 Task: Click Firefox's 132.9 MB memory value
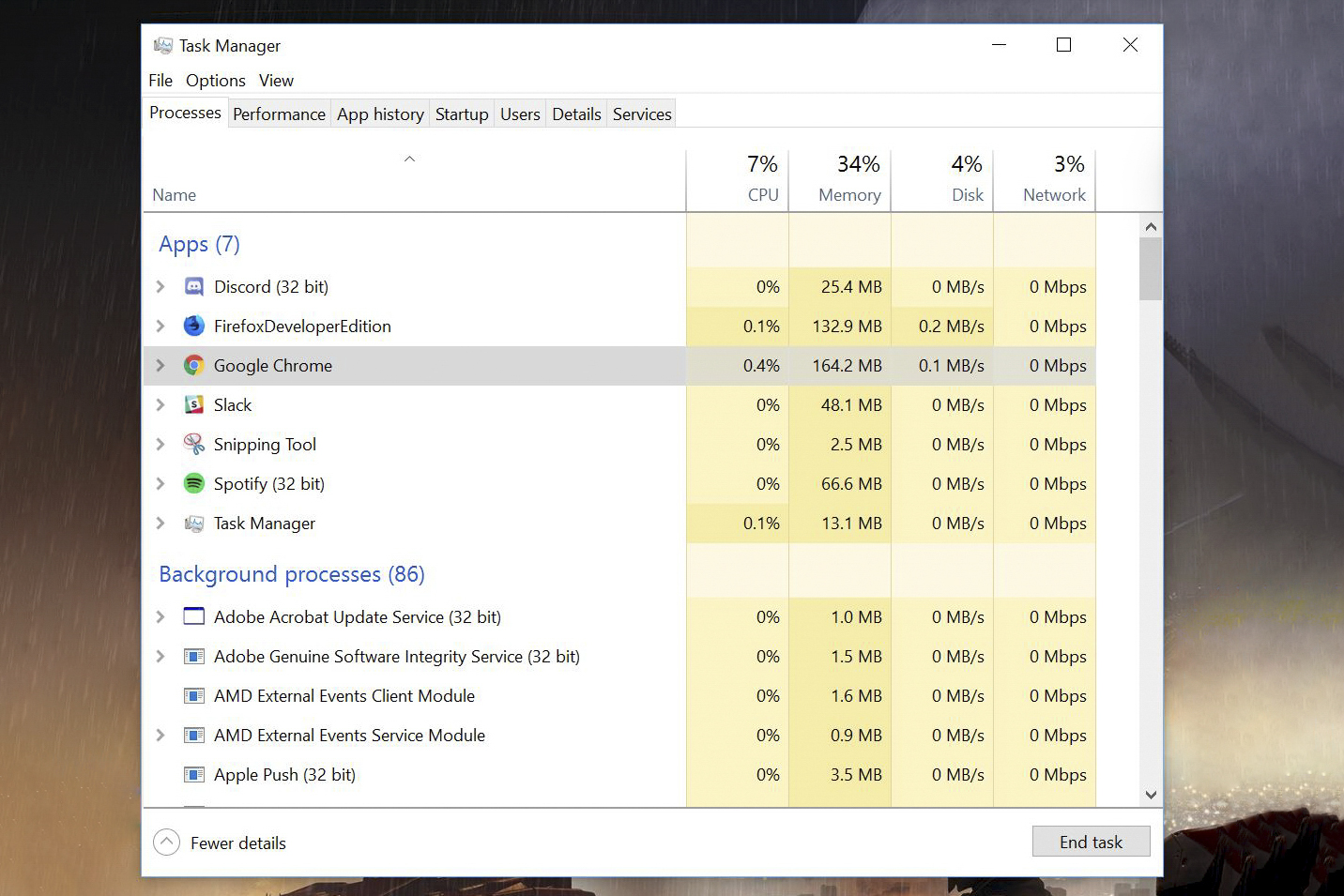pos(847,327)
